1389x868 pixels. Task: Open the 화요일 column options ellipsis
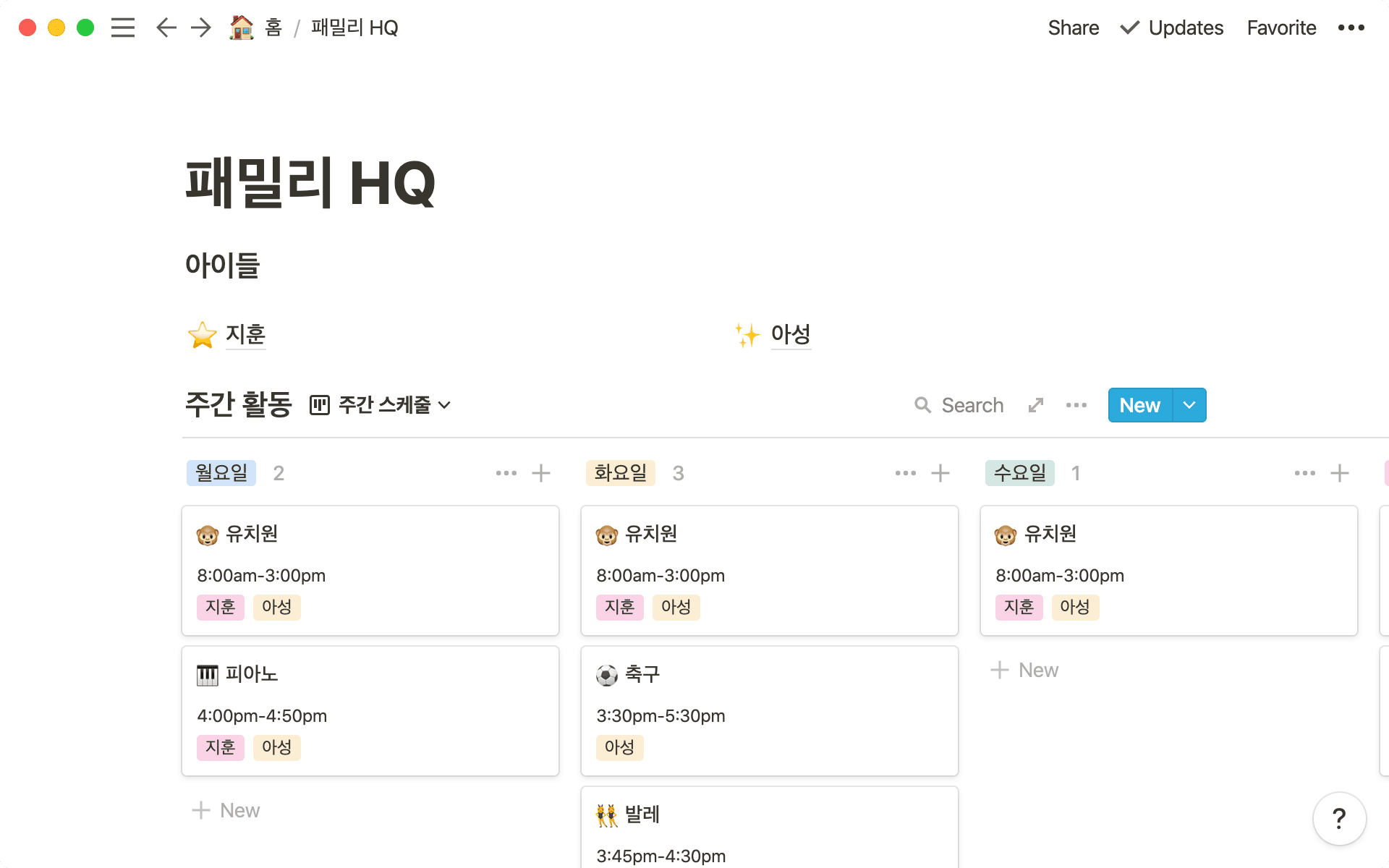pyautogui.click(x=906, y=473)
